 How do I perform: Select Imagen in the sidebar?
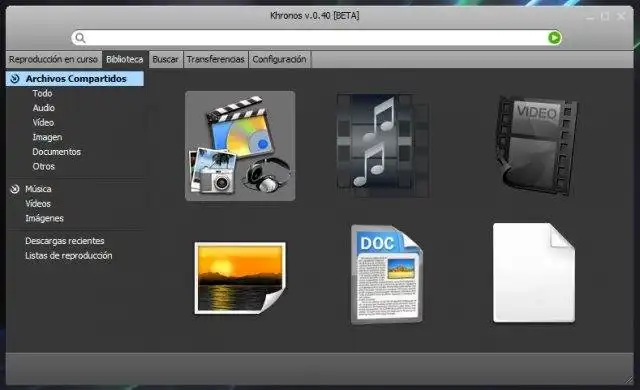coord(47,137)
